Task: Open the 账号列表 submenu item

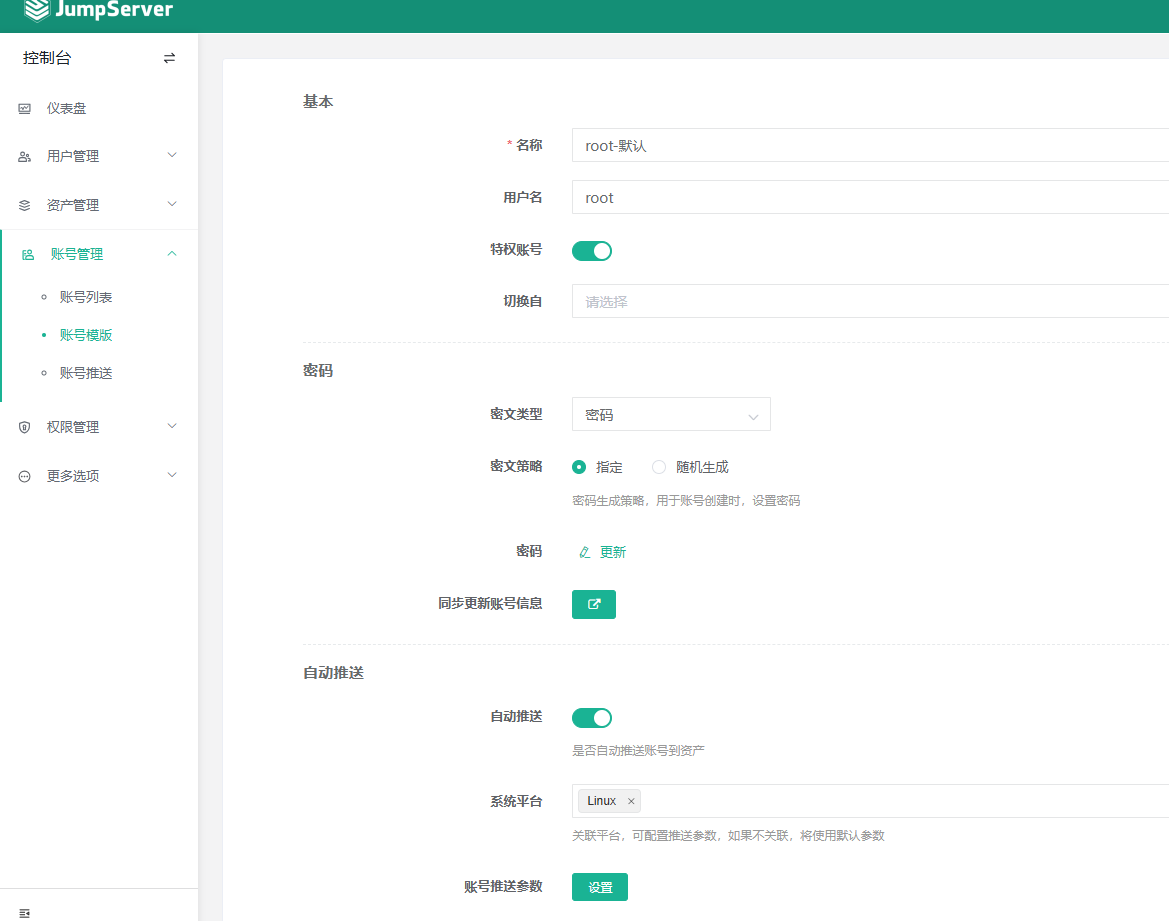Action: [x=86, y=298]
